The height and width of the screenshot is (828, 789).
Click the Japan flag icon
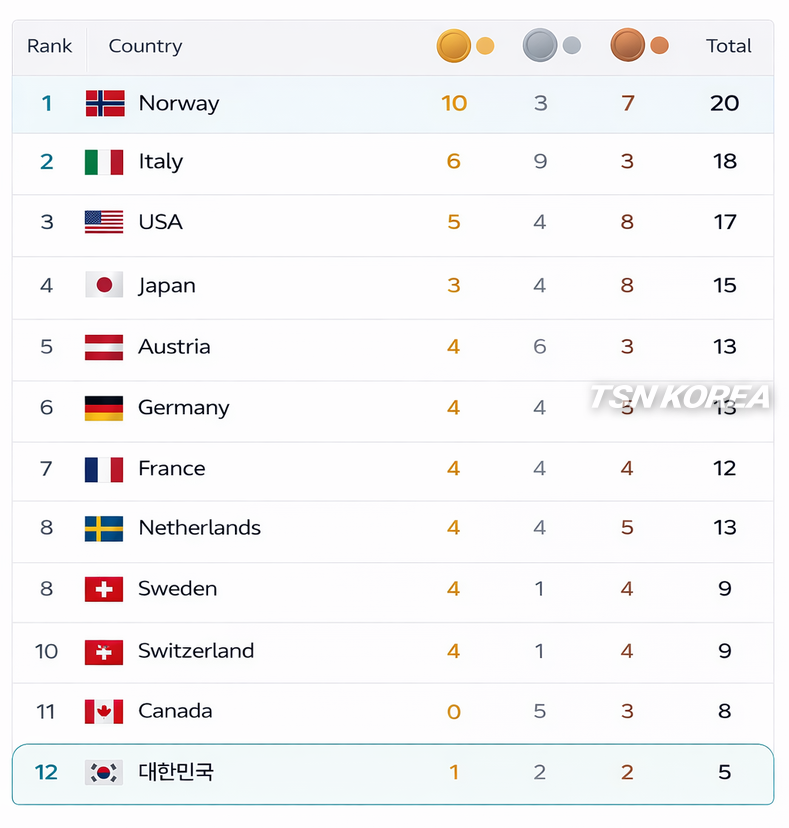(104, 285)
